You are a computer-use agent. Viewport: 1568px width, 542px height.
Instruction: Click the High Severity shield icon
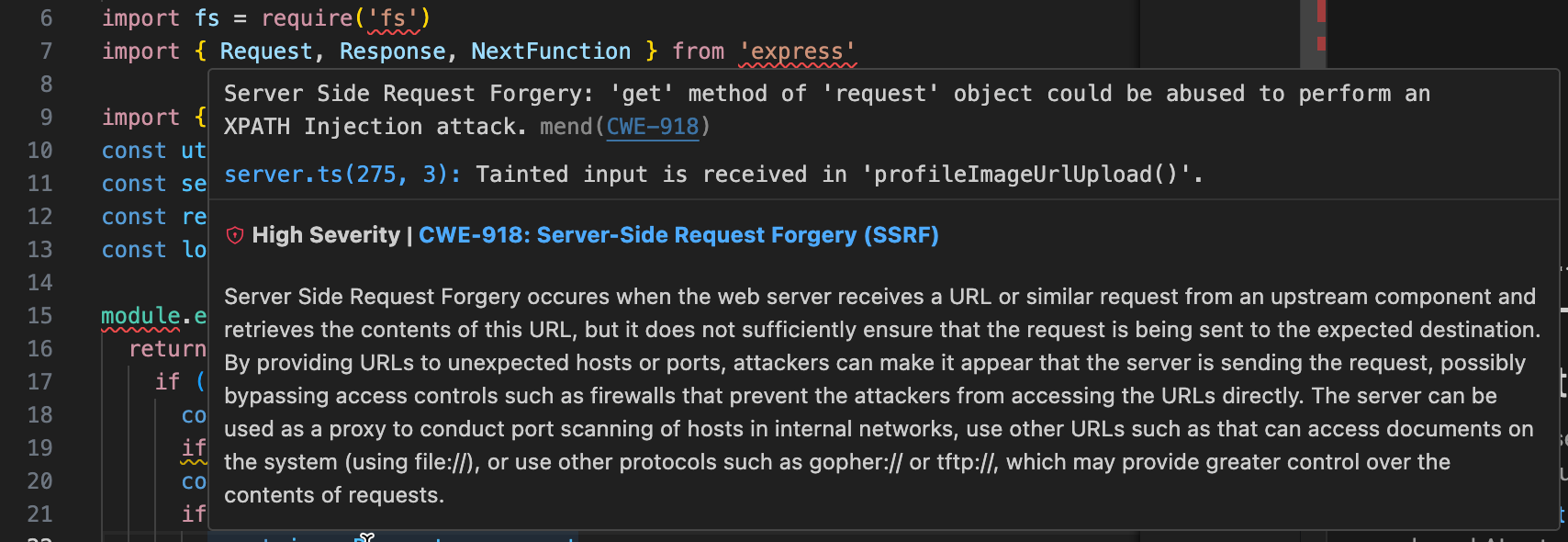pyautogui.click(x=235, y=235)
